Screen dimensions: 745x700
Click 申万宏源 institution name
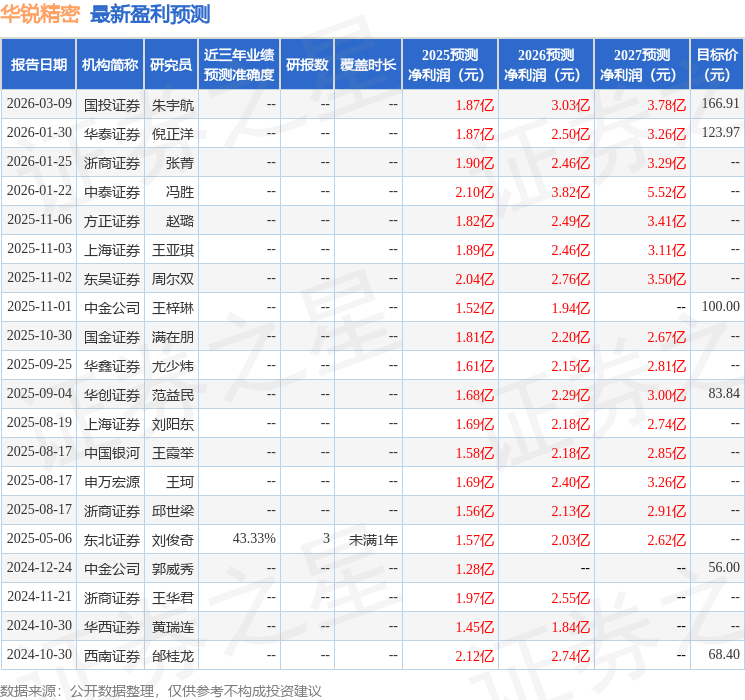tap(112, 482)
